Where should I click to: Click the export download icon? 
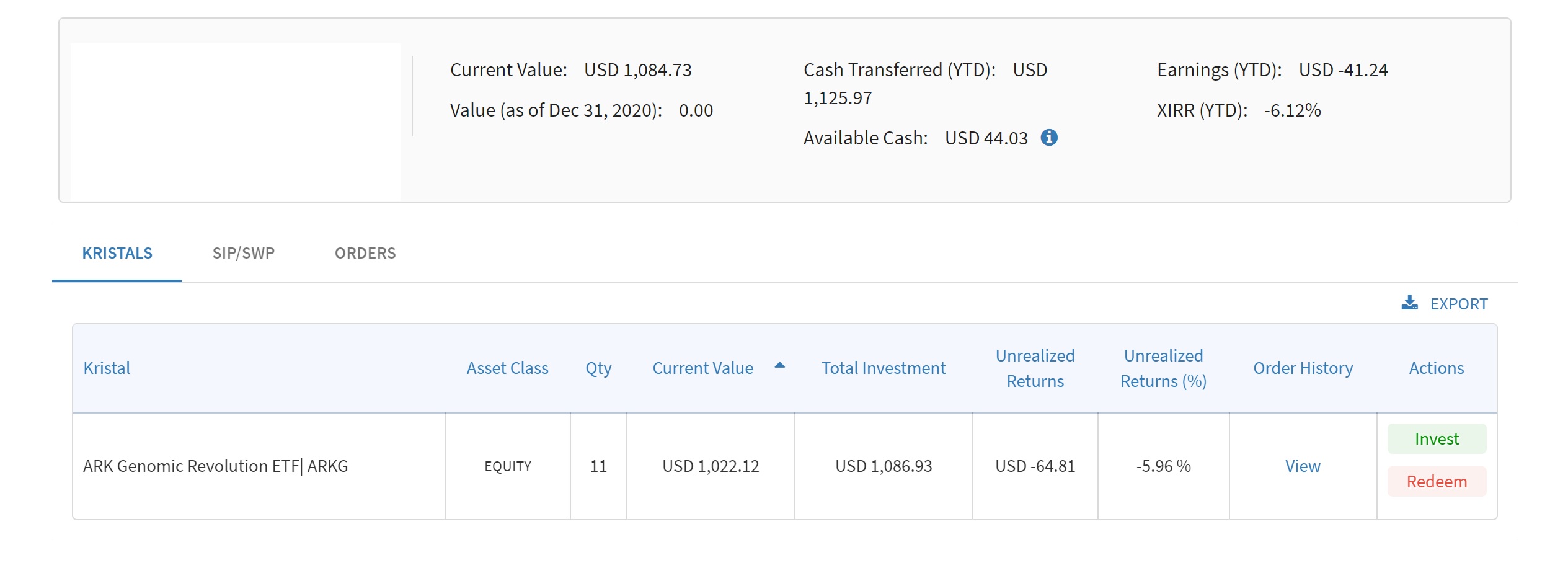point(1409,303)
